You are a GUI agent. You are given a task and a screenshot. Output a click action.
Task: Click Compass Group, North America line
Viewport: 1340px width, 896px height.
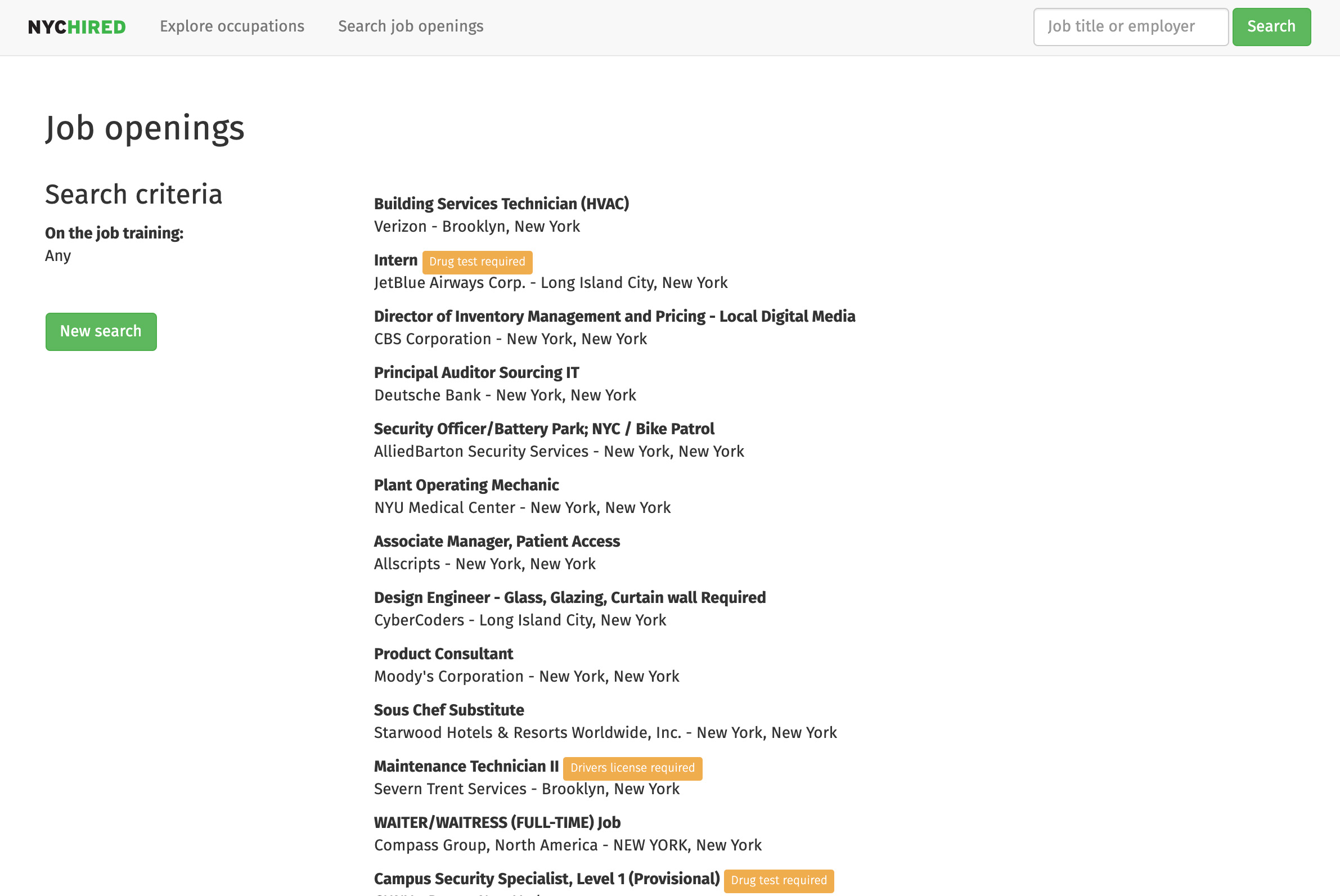pos(568,846)
